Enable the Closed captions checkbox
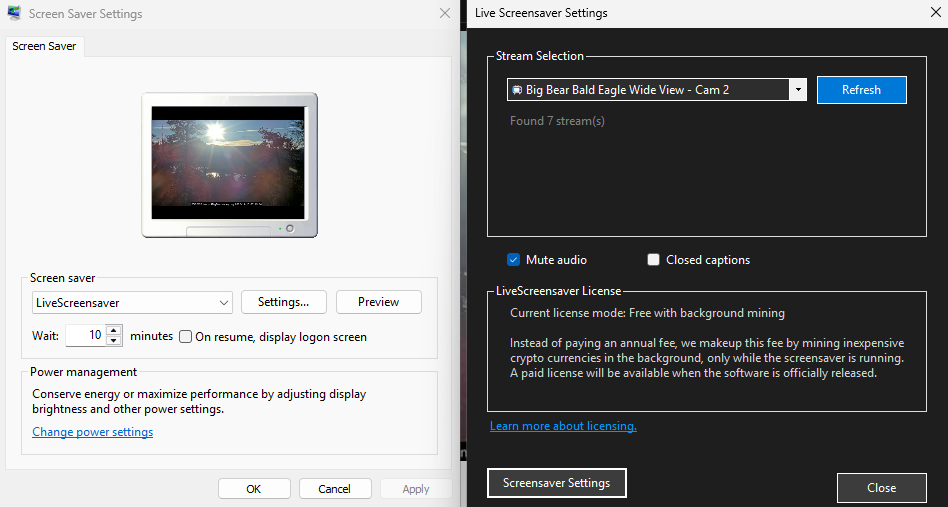This screenshot has height=507, width=948. pos(653,260)
